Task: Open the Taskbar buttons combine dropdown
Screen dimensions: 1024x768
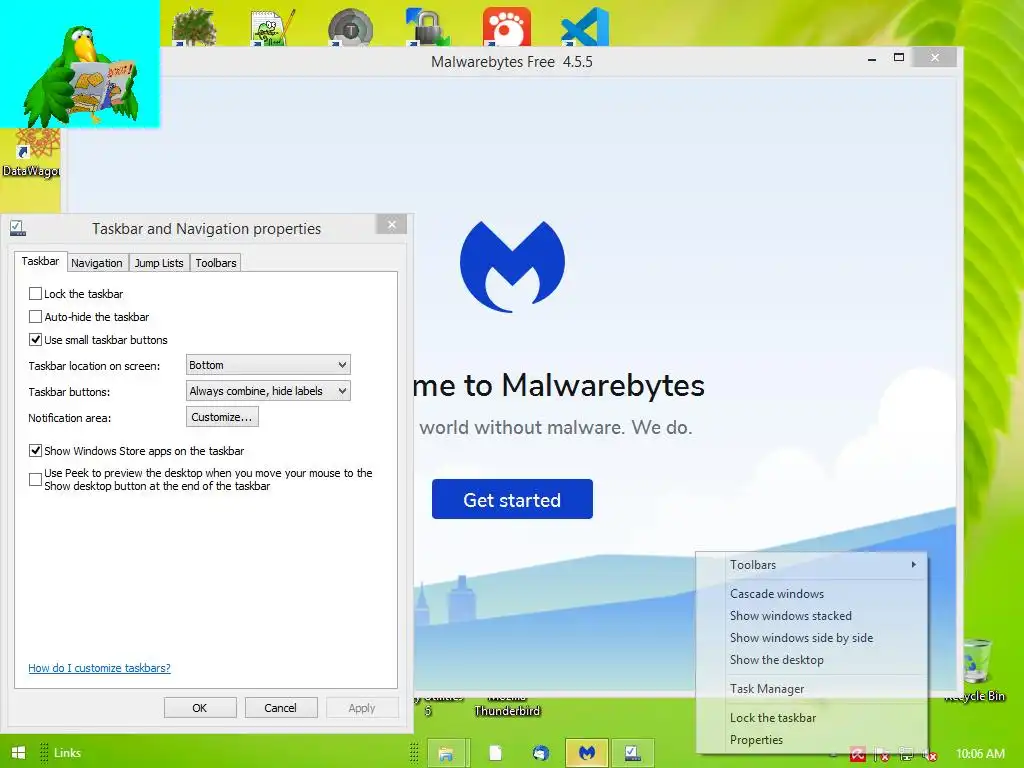Action: click(268, 391)
